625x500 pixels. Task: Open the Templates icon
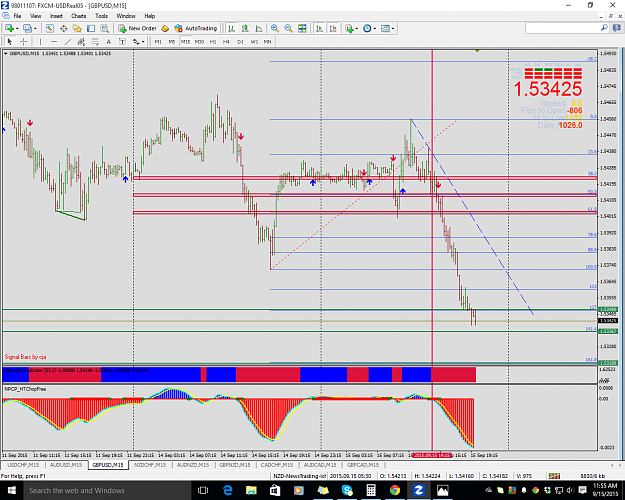[385, 28]
